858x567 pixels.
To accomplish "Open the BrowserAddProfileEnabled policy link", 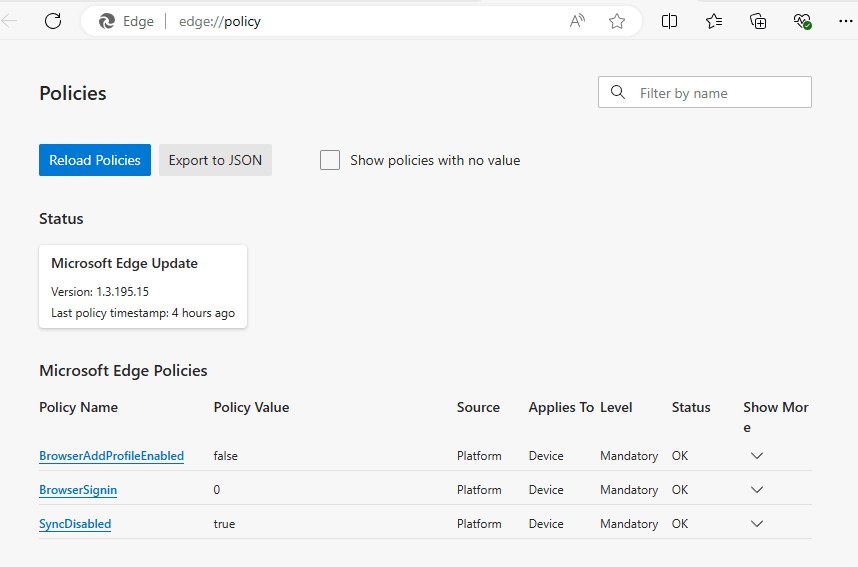I will click(x=112, y=456).
